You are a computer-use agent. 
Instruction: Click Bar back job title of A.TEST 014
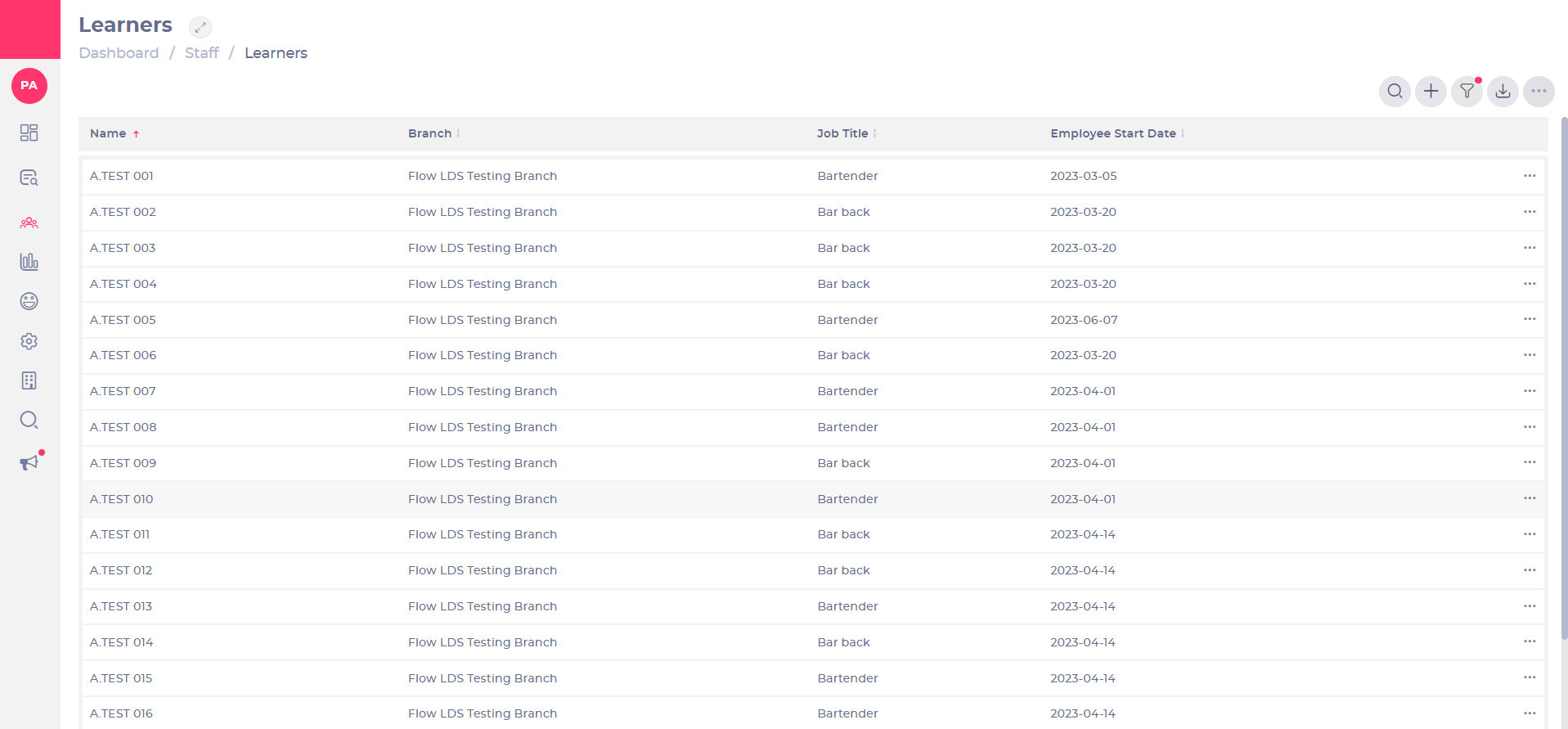coord(843,642)
